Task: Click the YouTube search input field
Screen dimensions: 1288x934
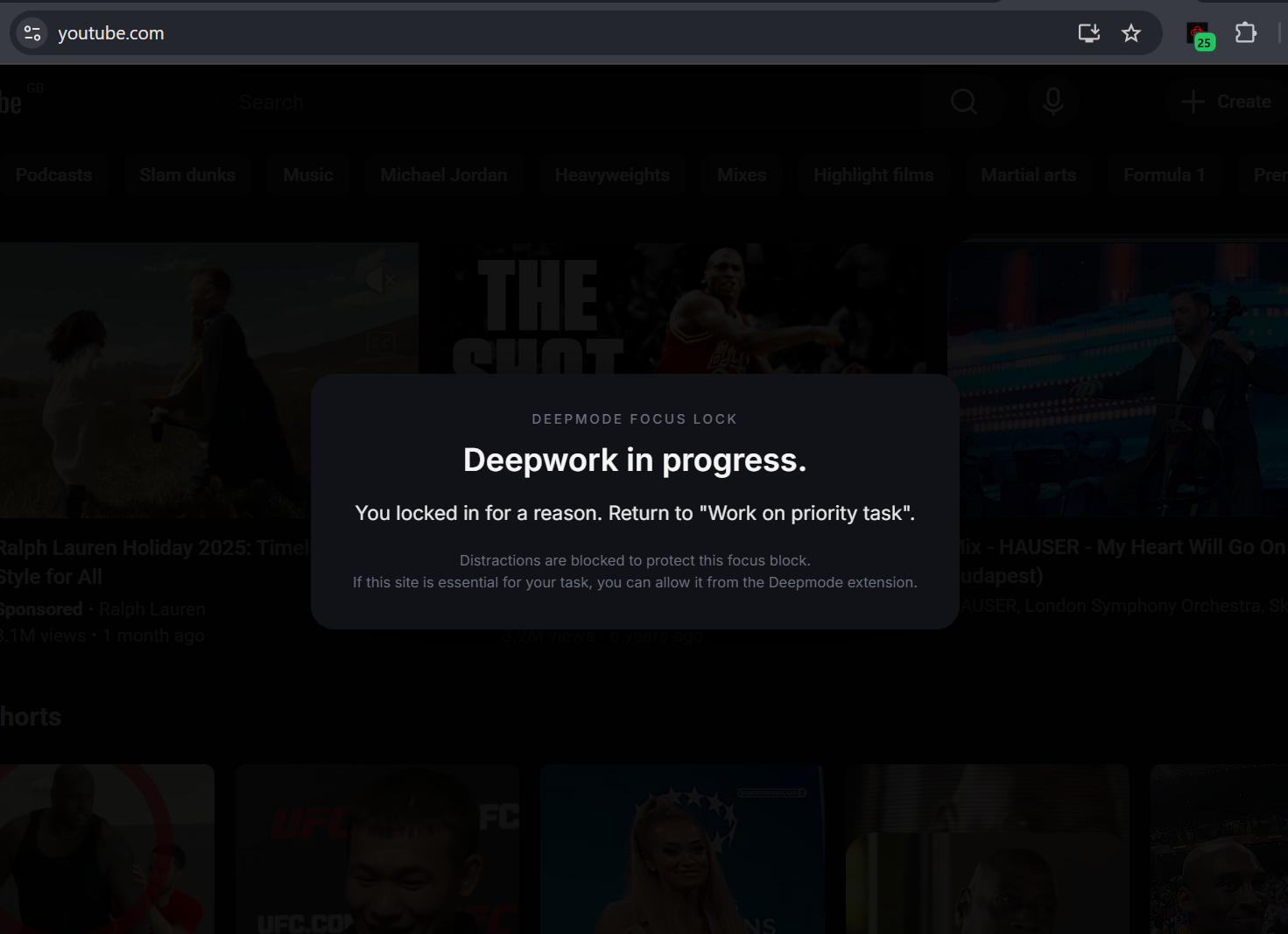Action: click(569, 102)
